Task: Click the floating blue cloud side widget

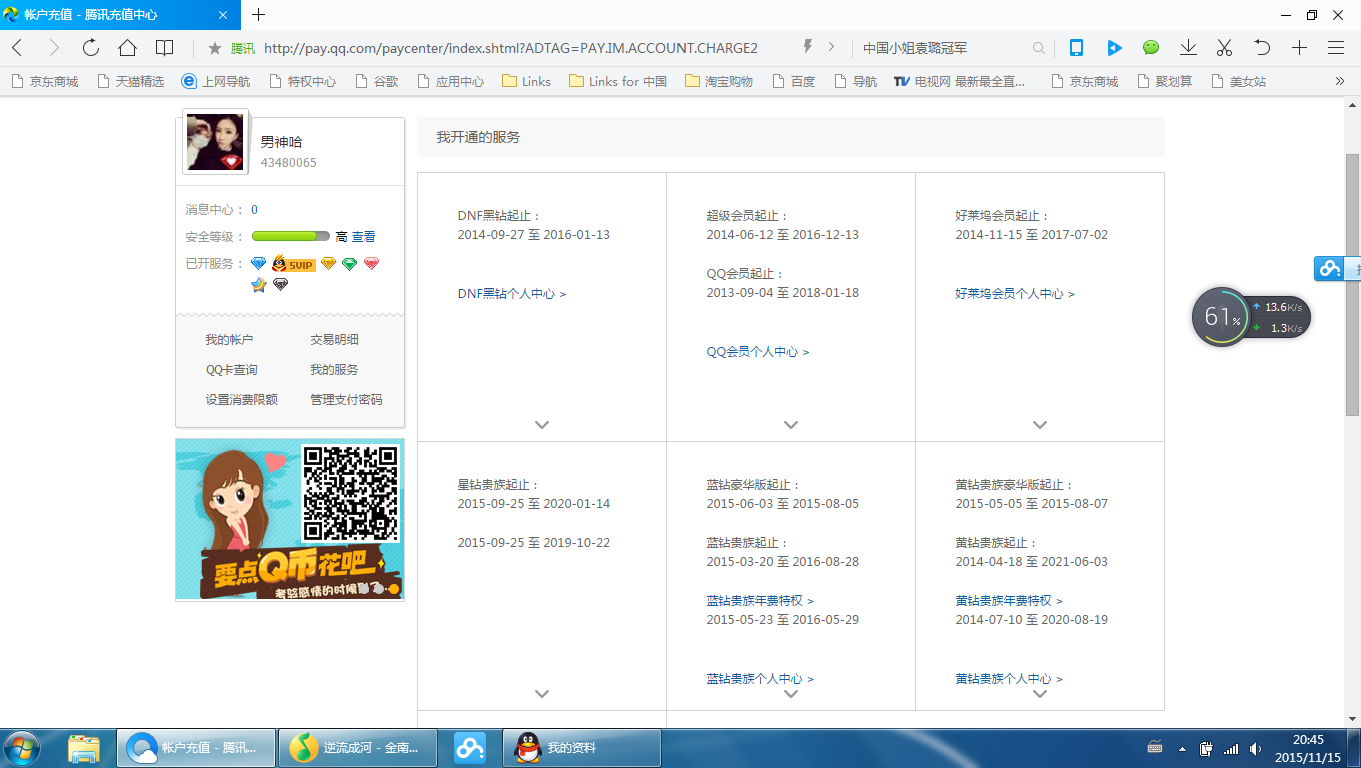Action: (1336, 268)
